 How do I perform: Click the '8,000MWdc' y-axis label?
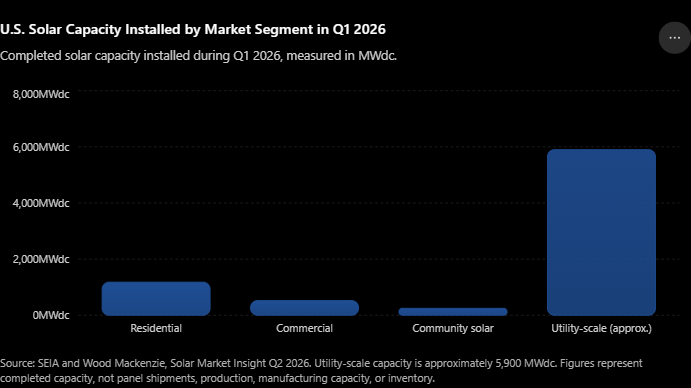pos(41,94)
